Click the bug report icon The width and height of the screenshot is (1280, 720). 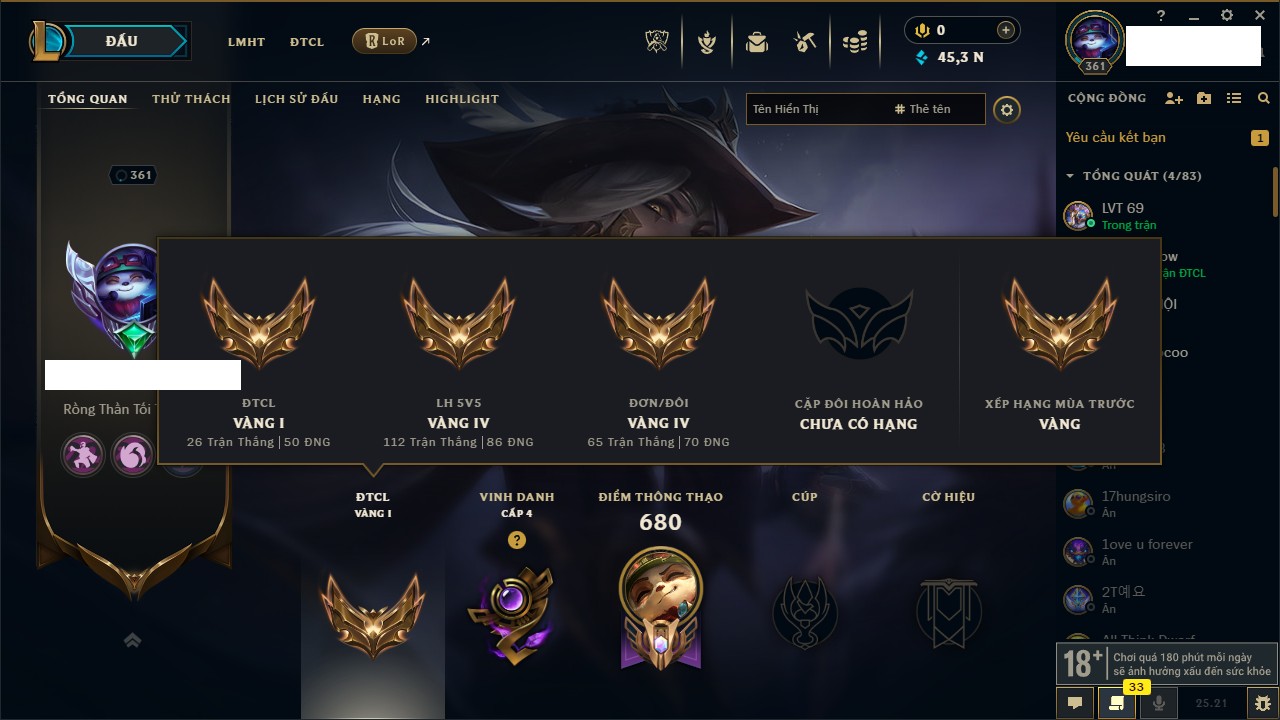pos(1262,703)
